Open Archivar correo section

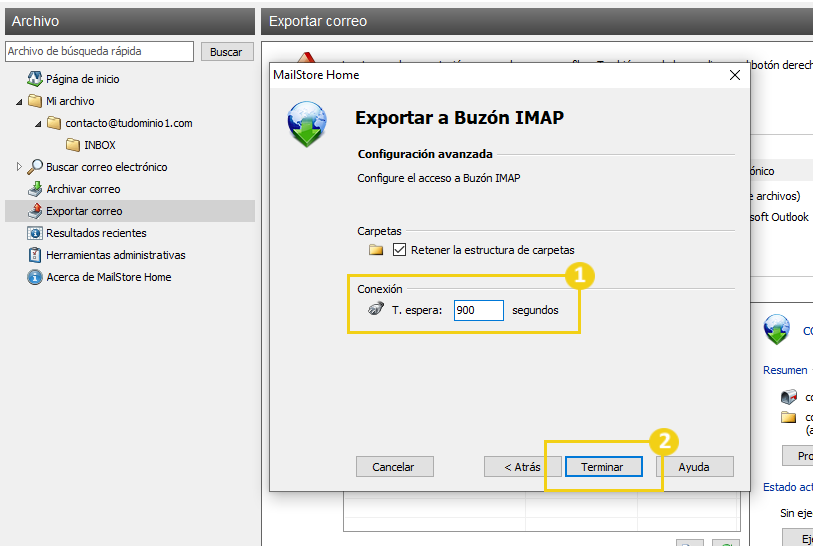[x=83, y=189]
